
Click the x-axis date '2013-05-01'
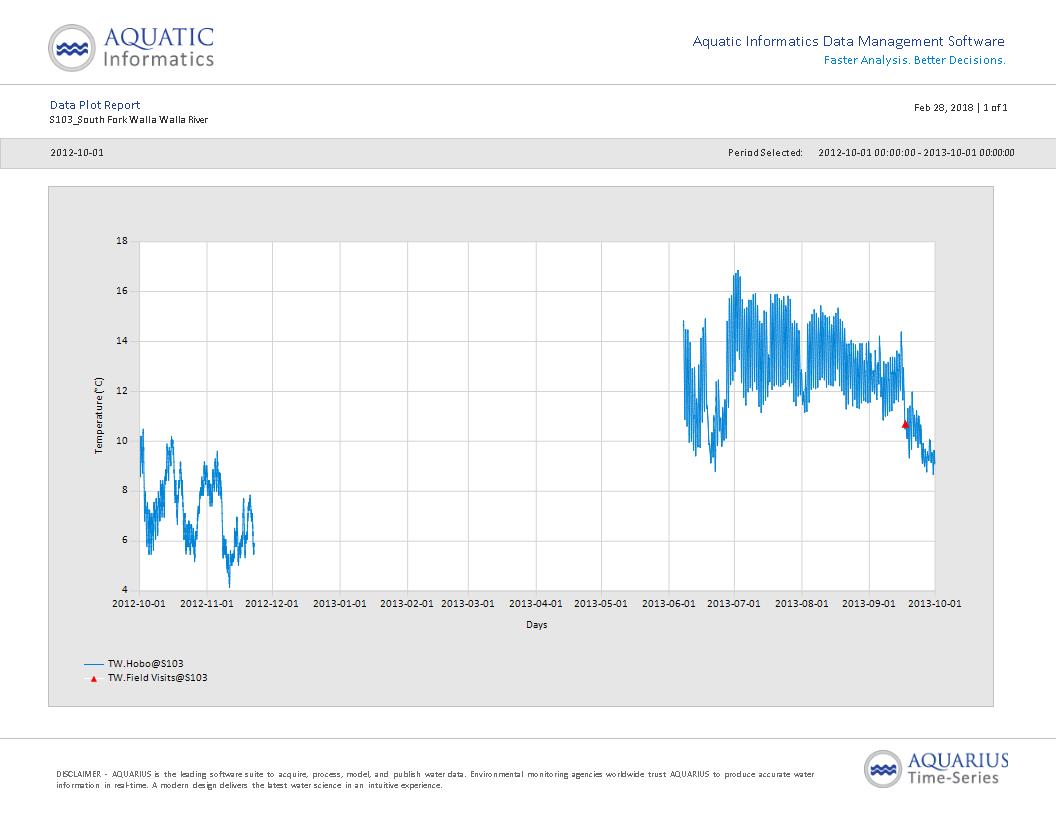(601, 603)
